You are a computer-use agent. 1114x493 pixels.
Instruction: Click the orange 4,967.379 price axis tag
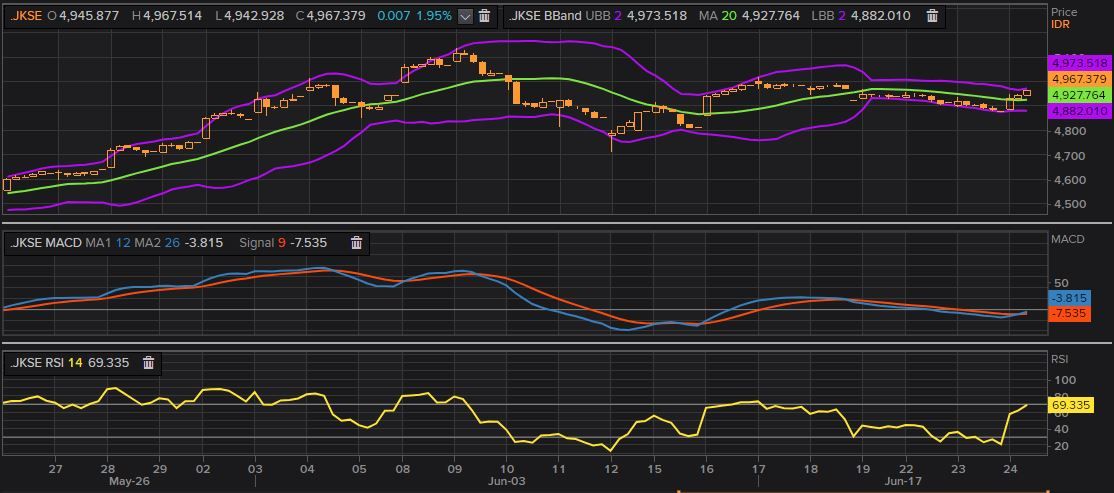[1079, 79]
